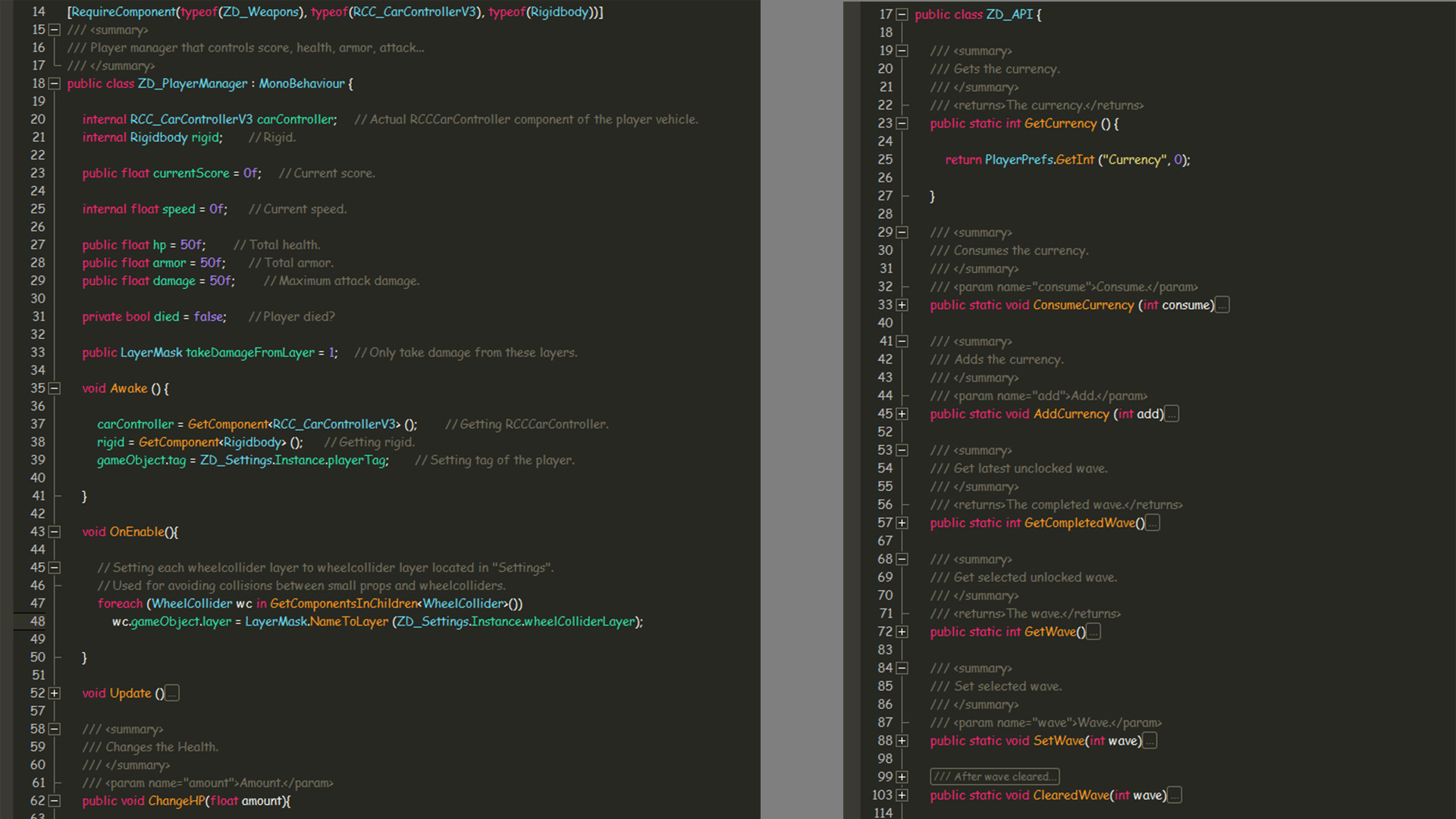This screenshot has height=819, width=1456.
Task: Expand the collapsed ConsumeCurrency method
Action: 902,305
